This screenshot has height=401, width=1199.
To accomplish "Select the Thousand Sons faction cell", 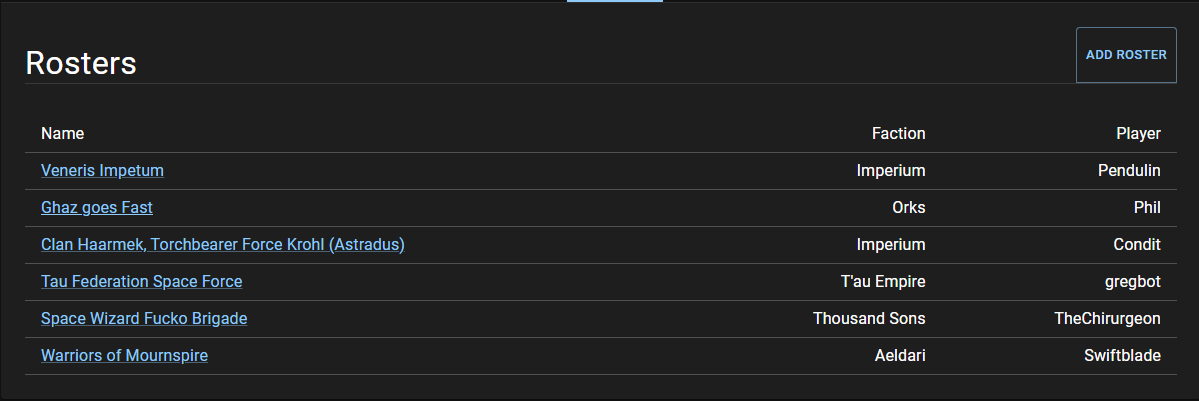I will (x=869, y=319).
